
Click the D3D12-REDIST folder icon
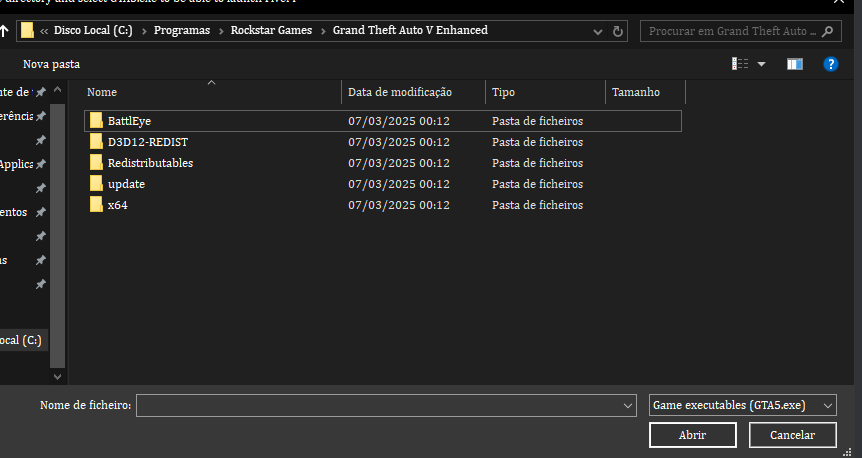point(96,141)
